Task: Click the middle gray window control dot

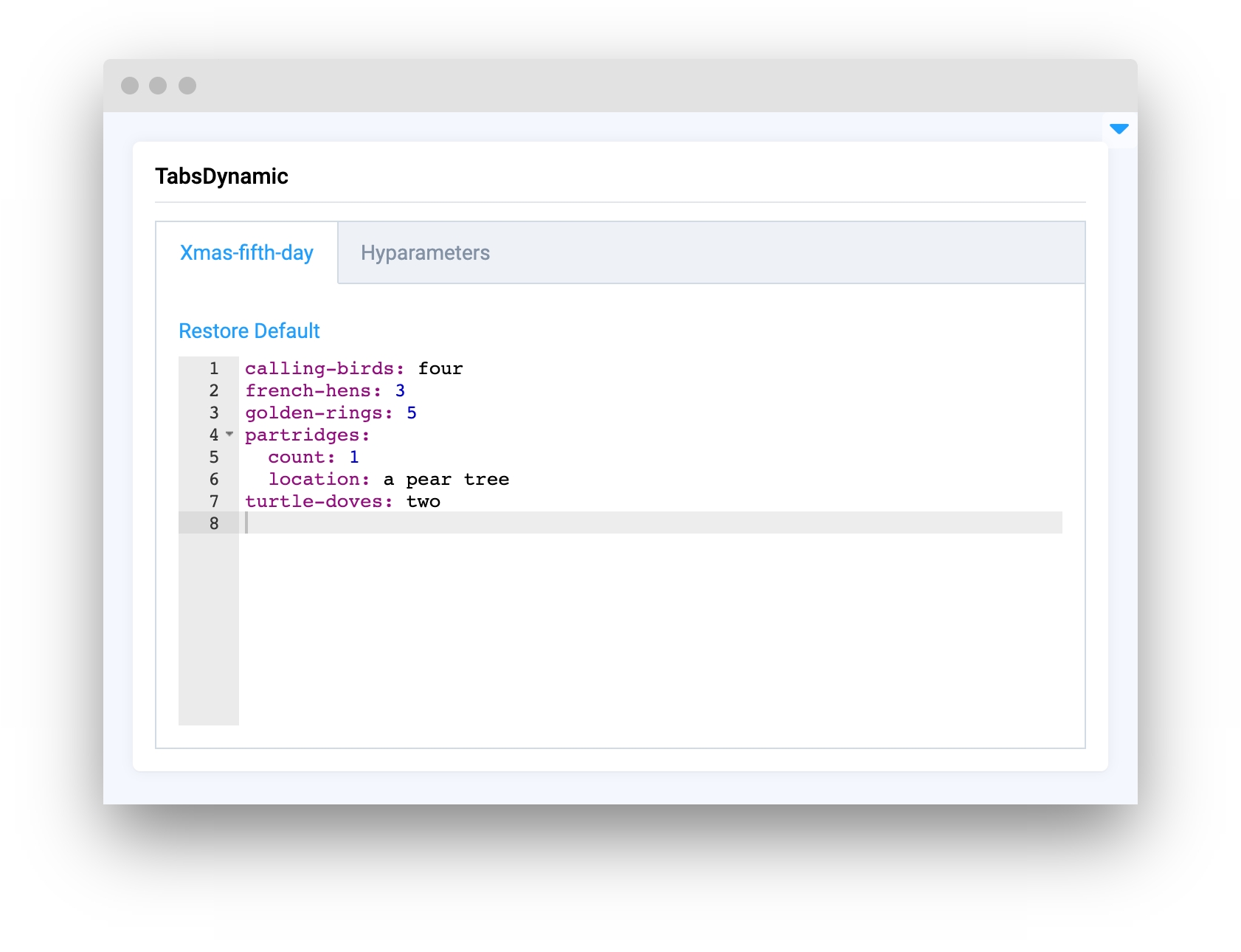Action: (x=158, y=86)
